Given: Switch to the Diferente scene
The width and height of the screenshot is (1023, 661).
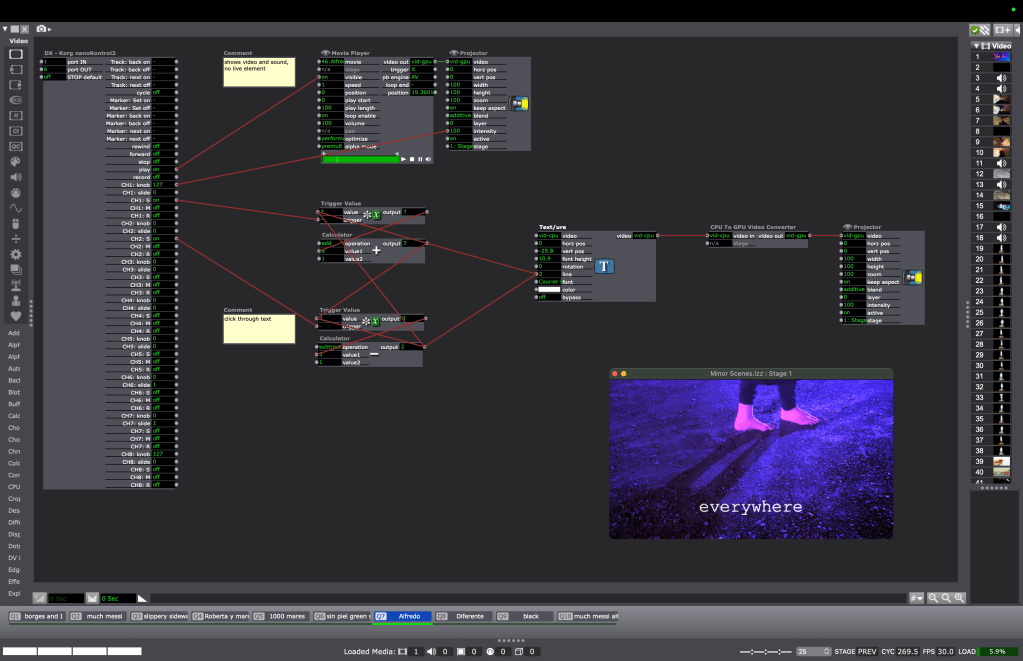Looking at the screenshot, I should (466, 616).
